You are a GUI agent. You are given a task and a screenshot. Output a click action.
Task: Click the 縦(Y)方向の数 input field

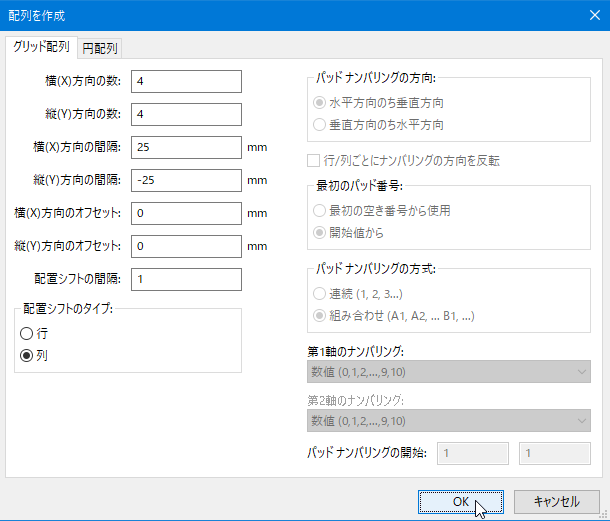186,114
